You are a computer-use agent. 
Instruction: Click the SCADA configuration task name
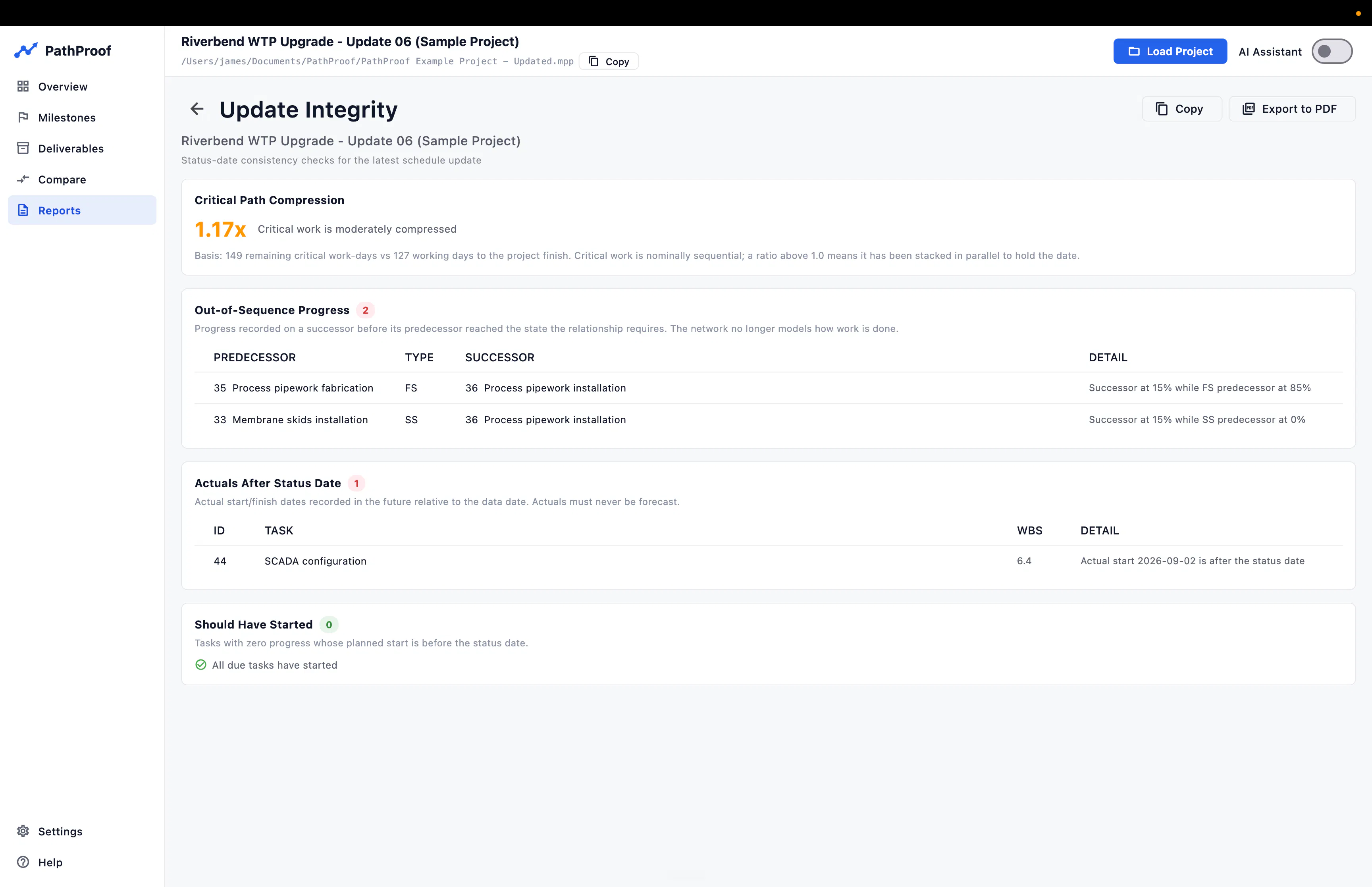pos(315,561)
